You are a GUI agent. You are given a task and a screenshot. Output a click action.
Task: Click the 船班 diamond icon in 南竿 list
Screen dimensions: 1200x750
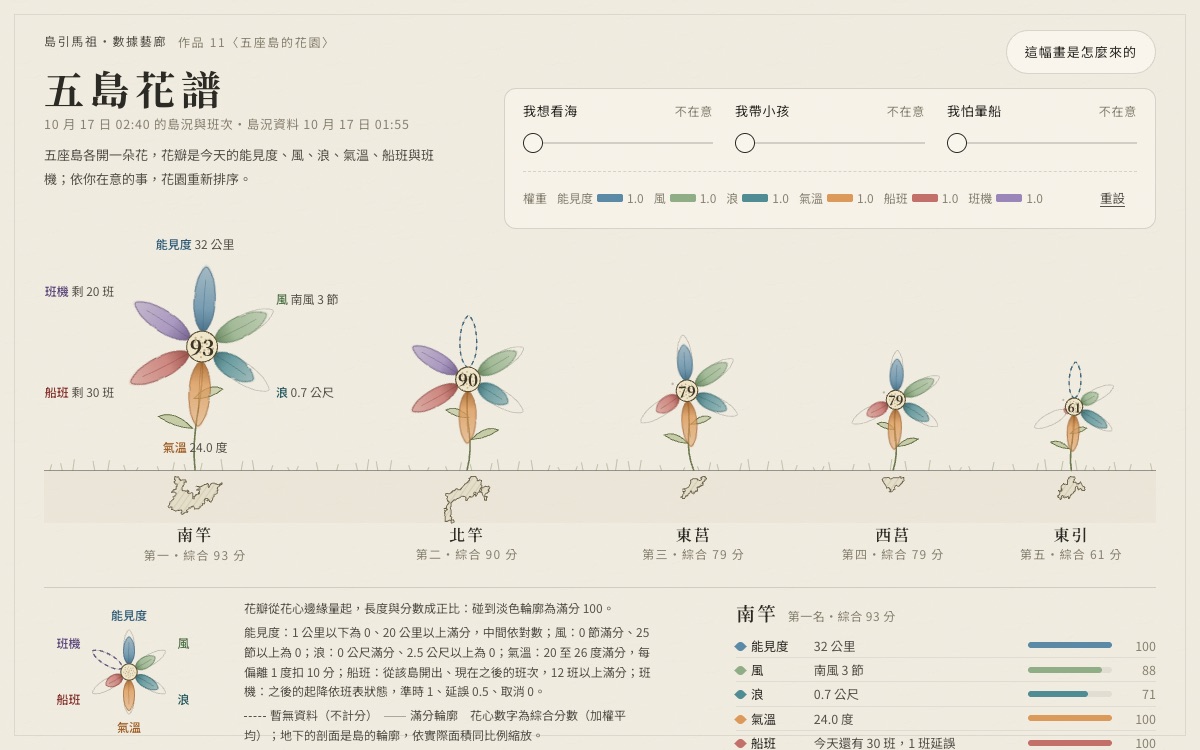[740, 743]
